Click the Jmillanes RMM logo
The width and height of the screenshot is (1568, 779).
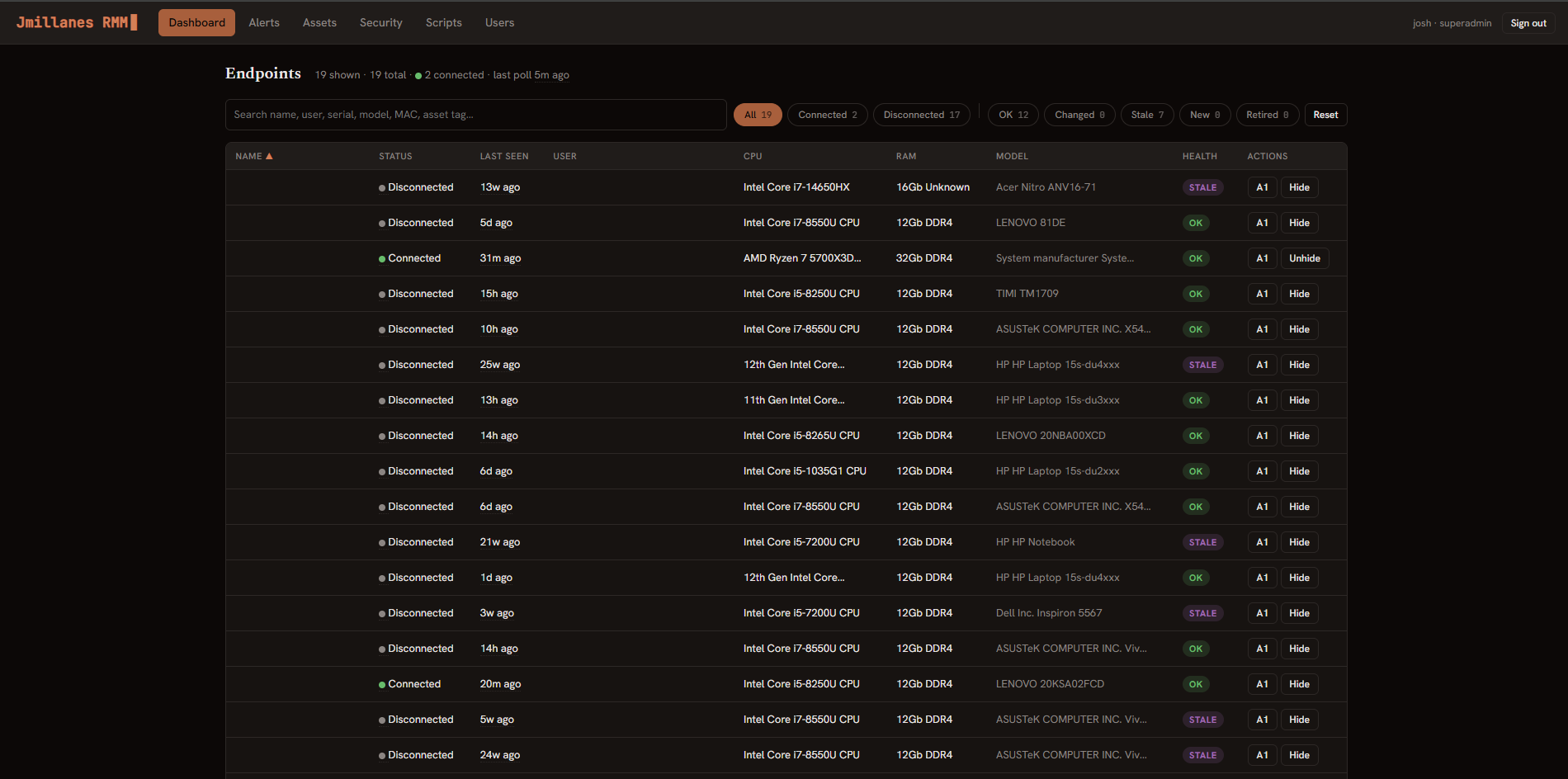click(77, 22)
